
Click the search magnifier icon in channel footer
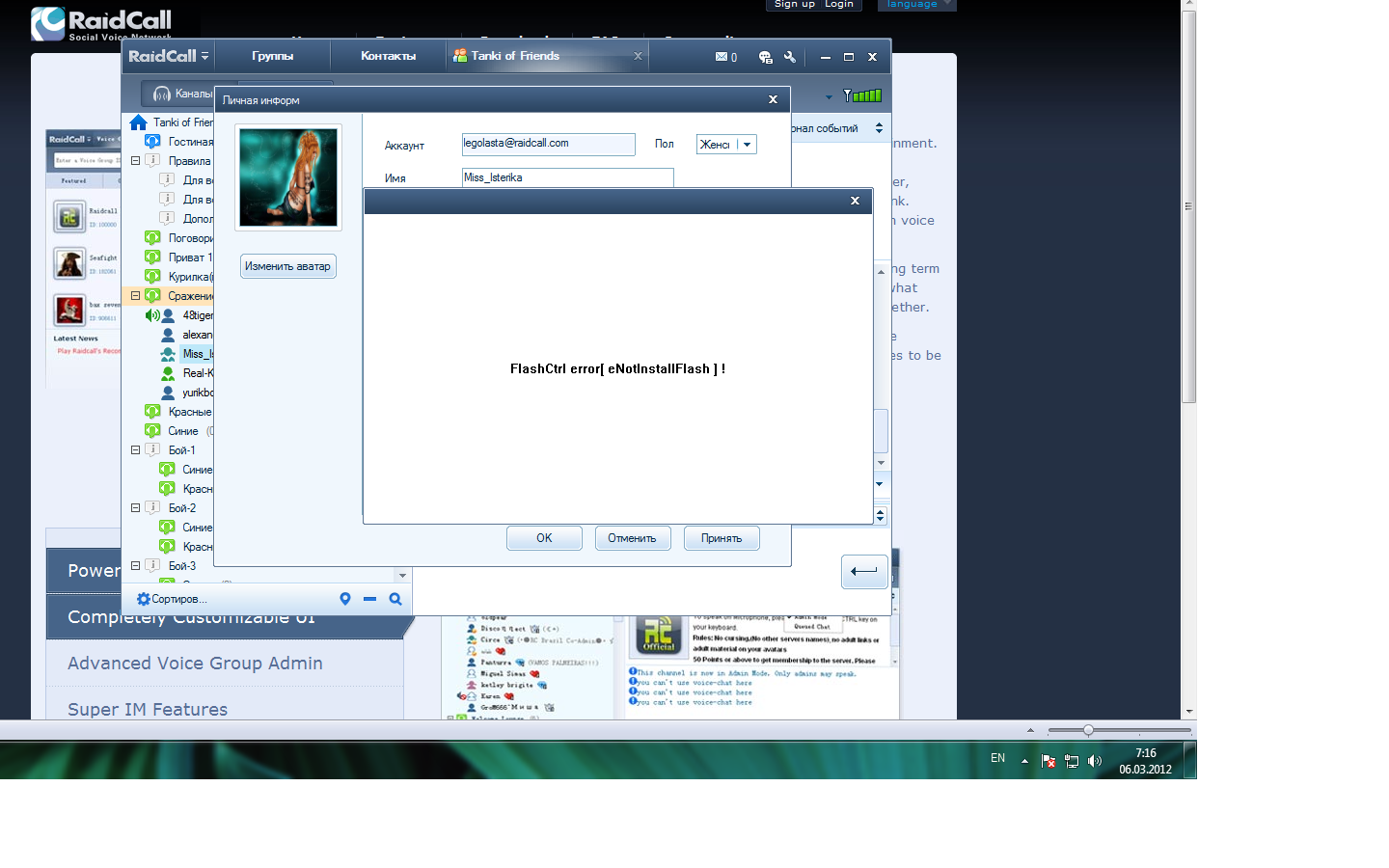pos(395,599)
